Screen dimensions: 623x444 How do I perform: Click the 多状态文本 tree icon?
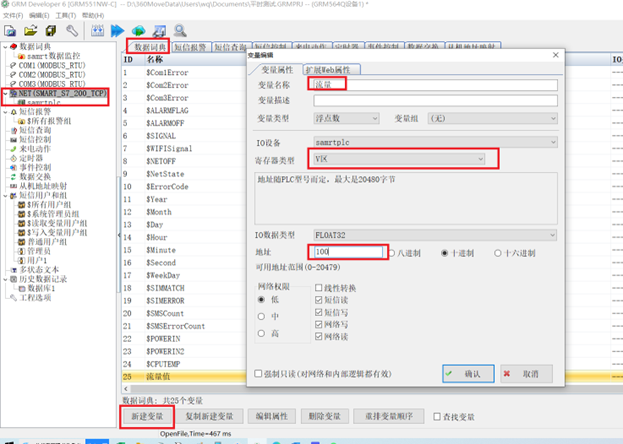(14, 270)
